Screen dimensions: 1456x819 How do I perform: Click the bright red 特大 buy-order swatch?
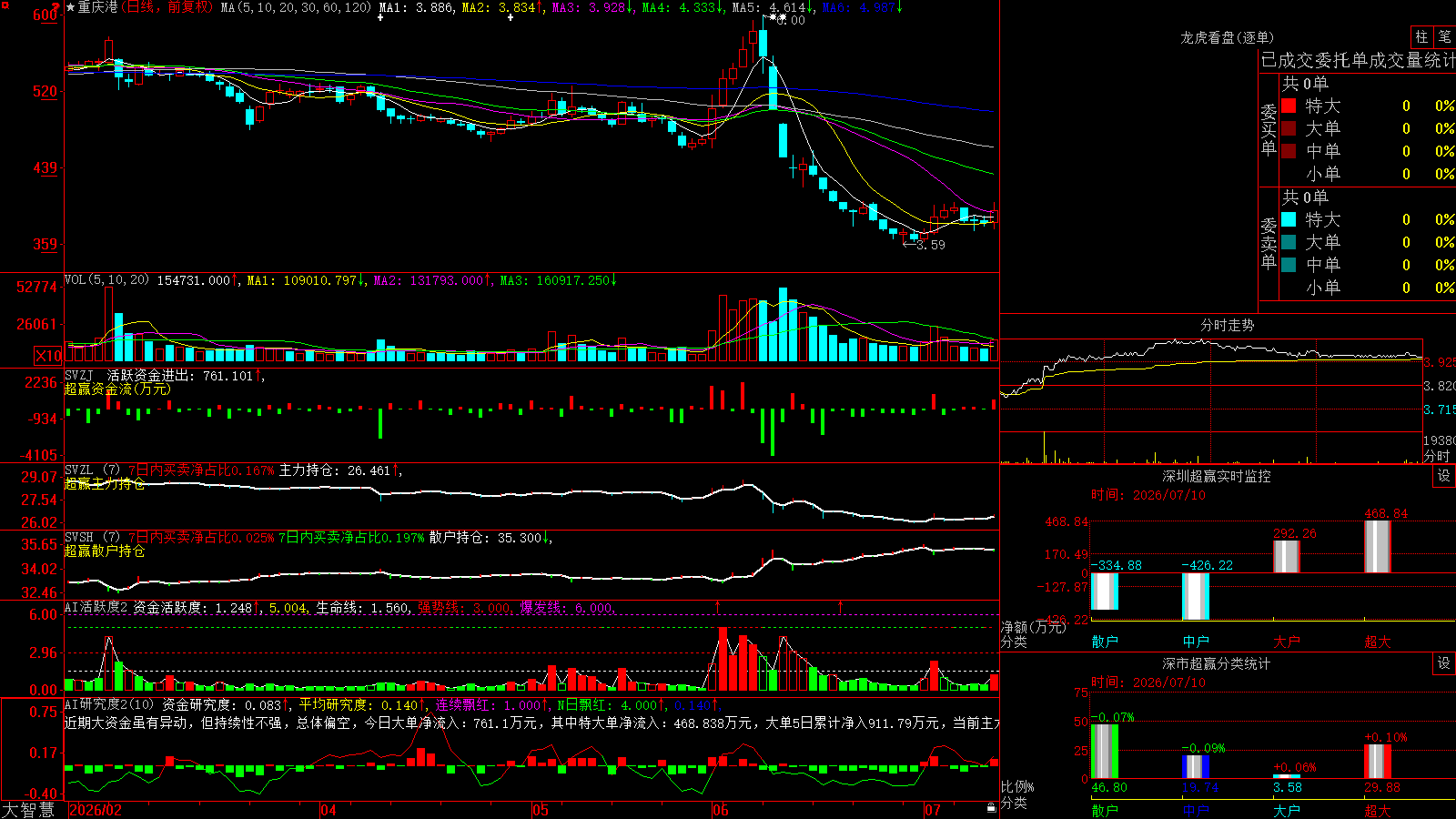1289,106
